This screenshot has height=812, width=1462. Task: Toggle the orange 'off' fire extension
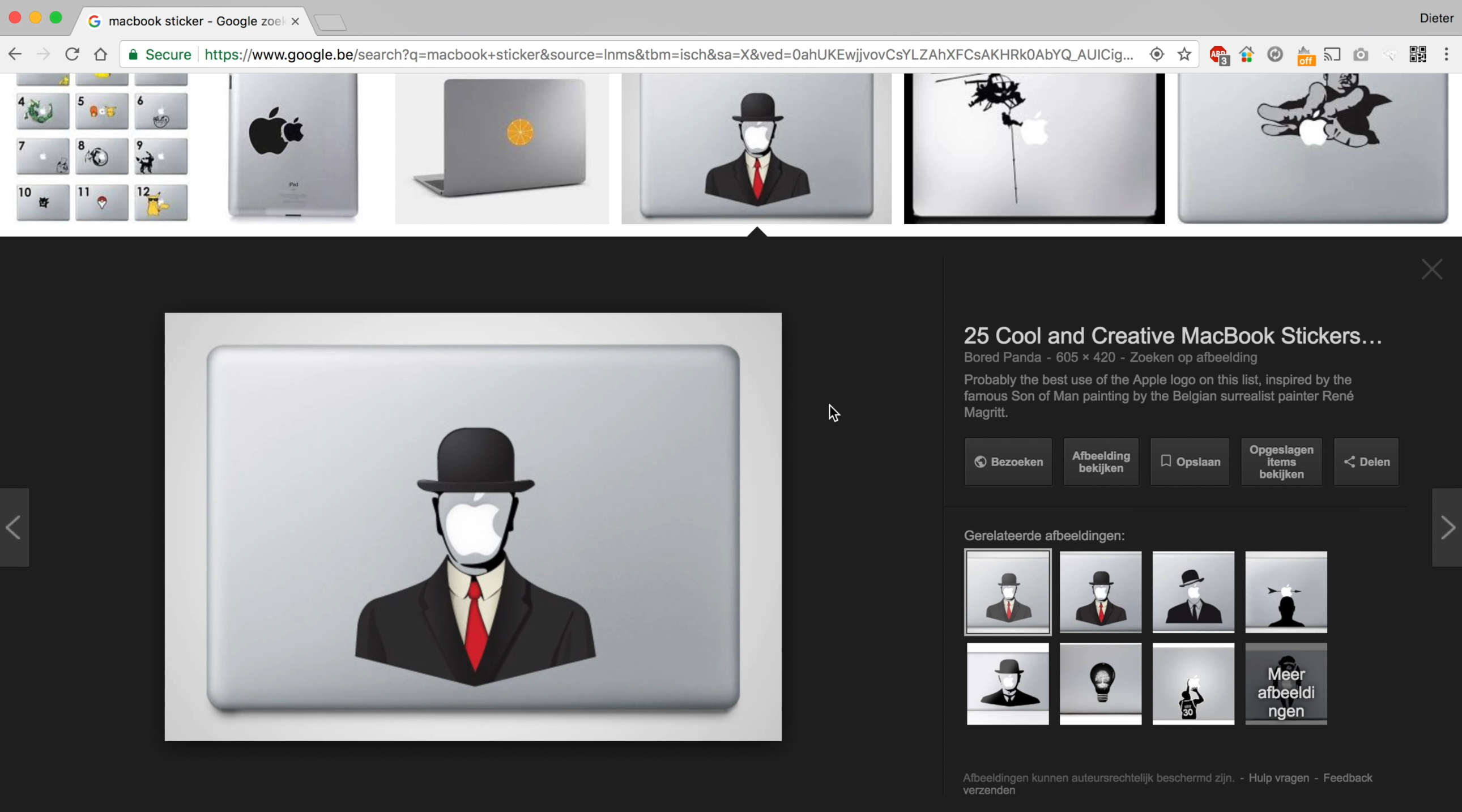point(1305,54)
